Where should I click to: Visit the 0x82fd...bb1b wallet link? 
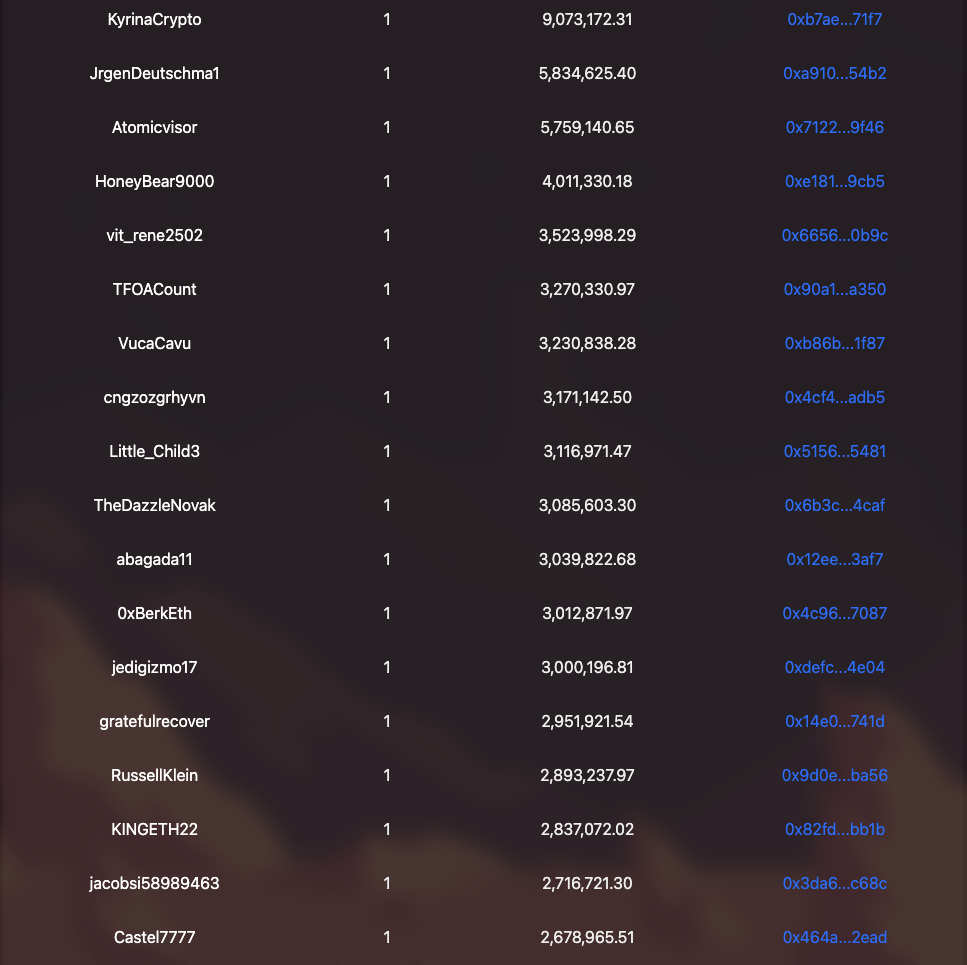tap(834, 829)
